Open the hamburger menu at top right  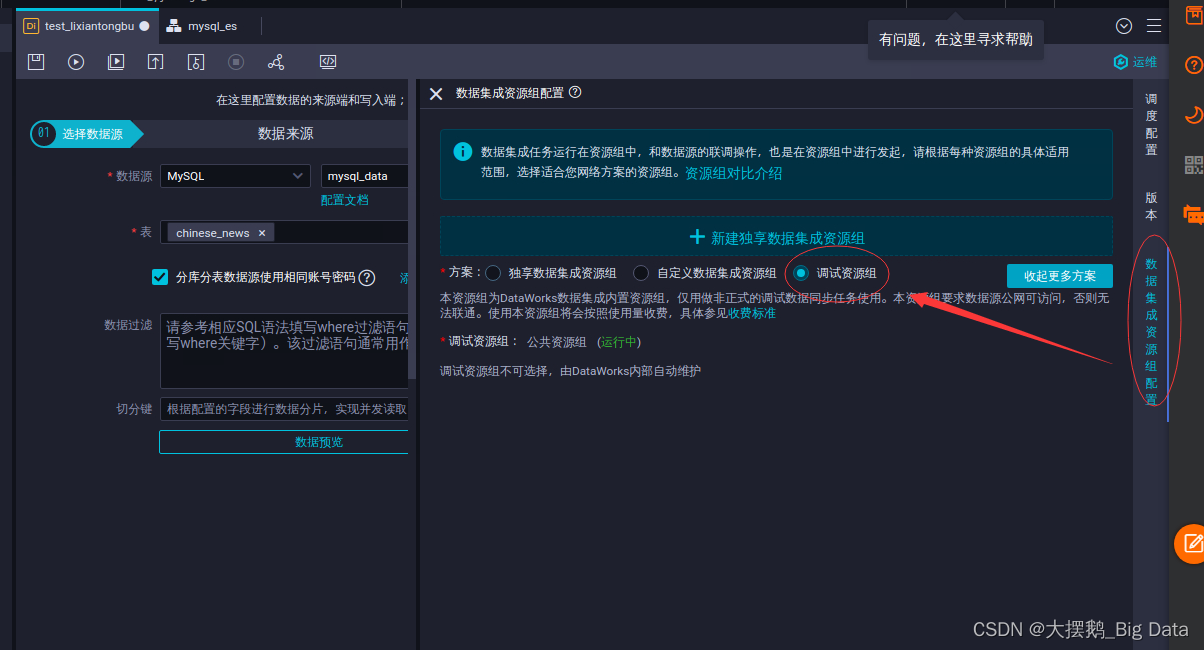pyautogui.click(x=1155, y=26)
